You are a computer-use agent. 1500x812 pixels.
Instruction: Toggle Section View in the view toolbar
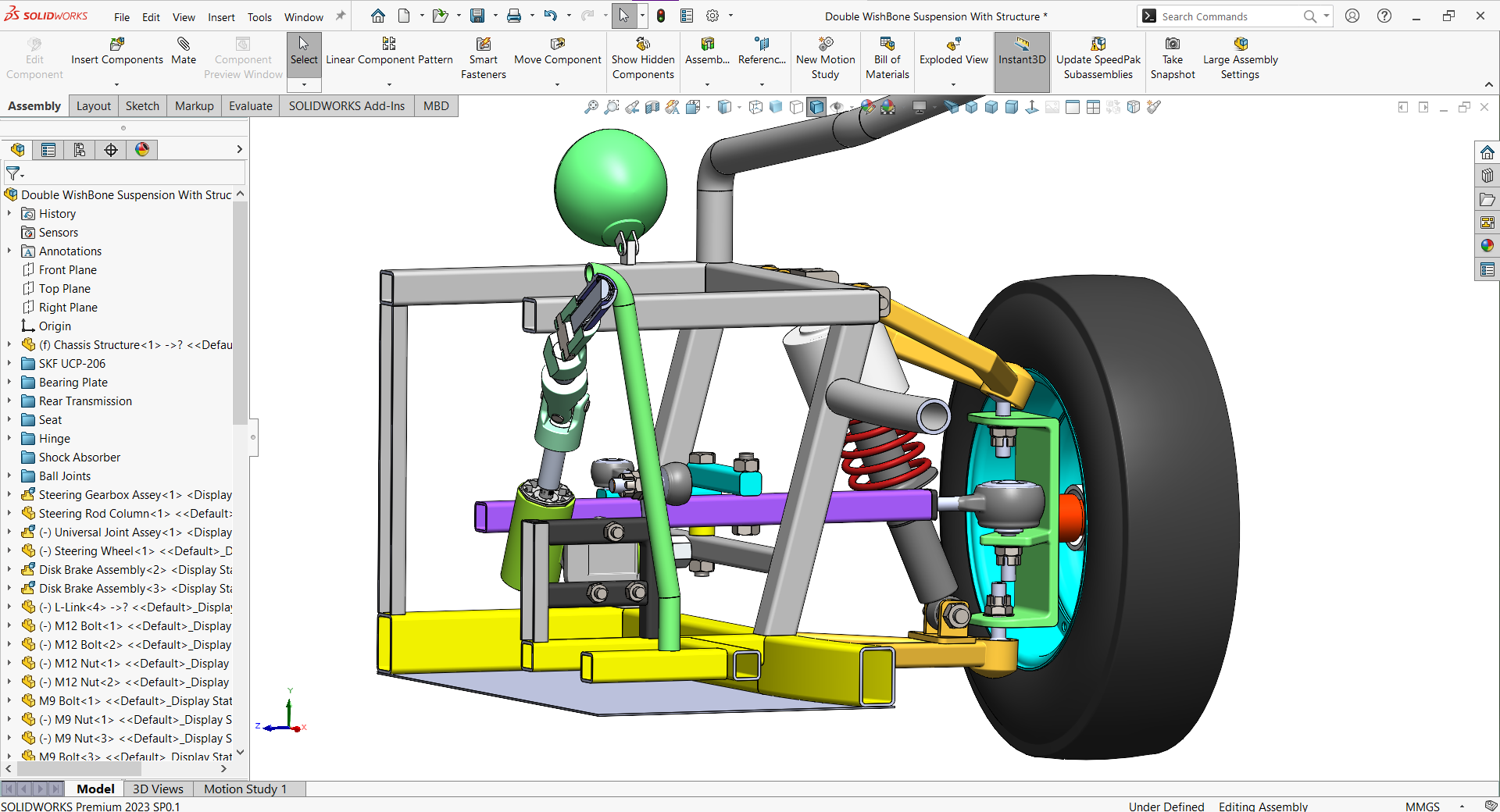652,107
